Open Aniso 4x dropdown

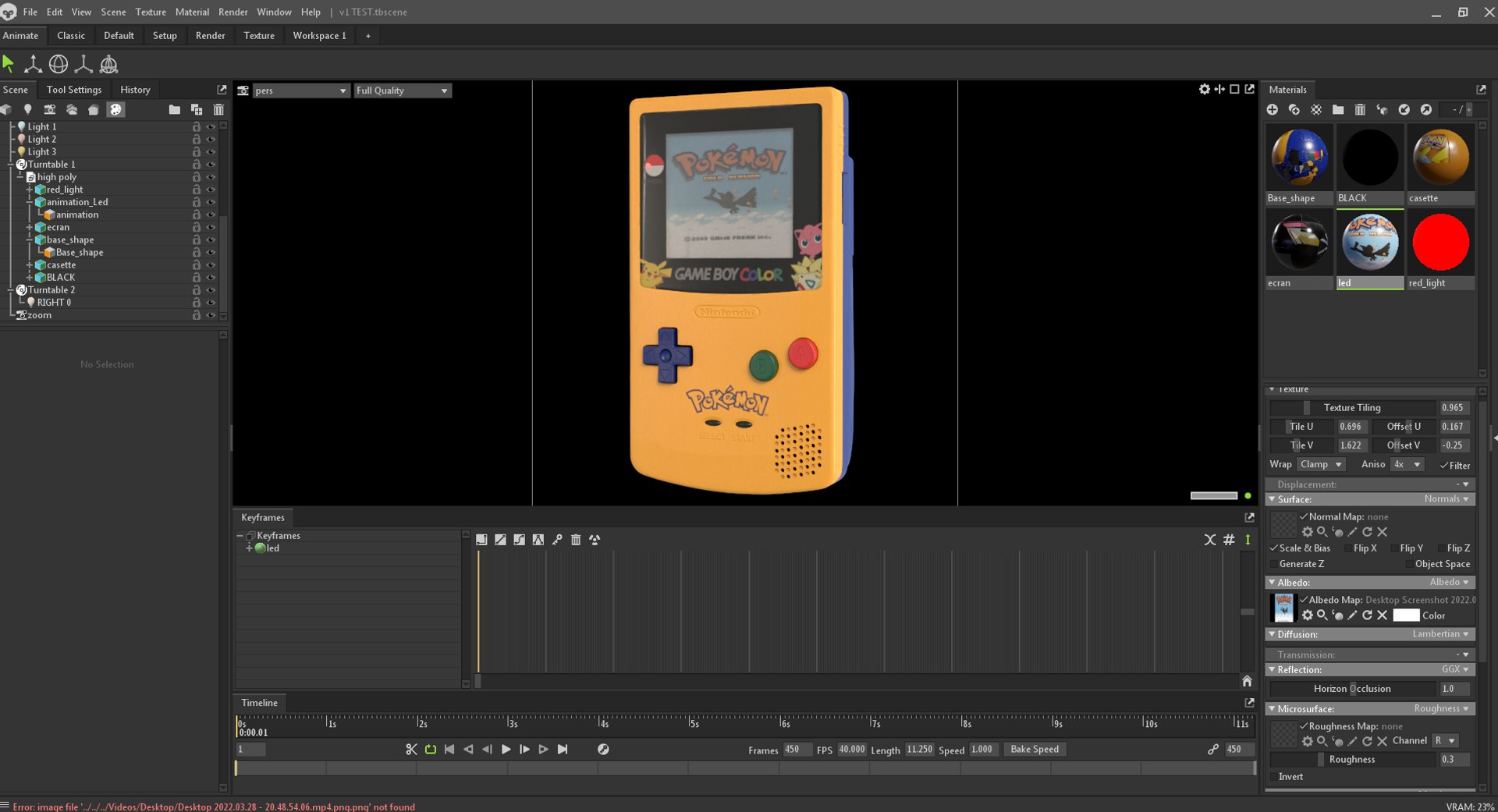point(1408,464)
